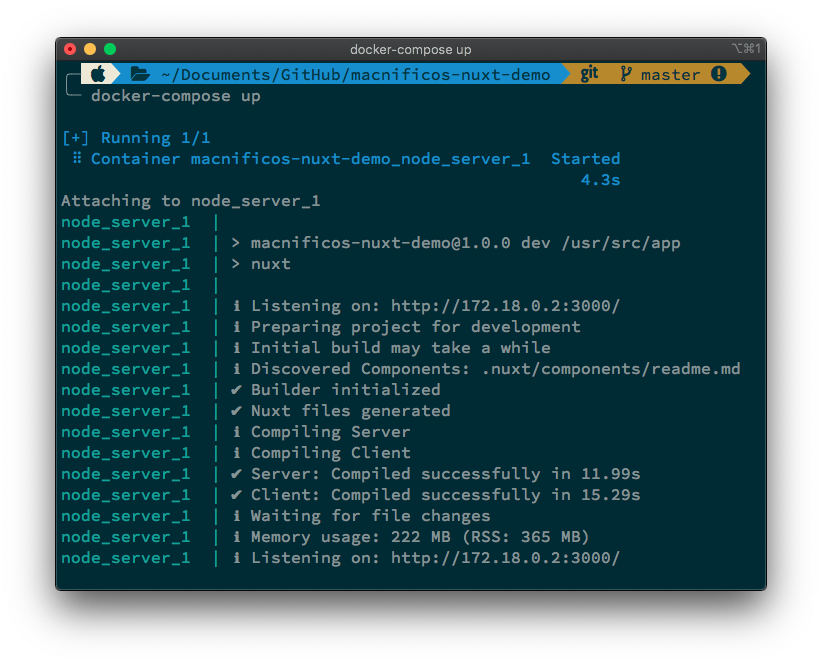This screenshot has height=664, width=822.
Task: Click info icon beside Compiling Server
Action: (x=237, y=432)
